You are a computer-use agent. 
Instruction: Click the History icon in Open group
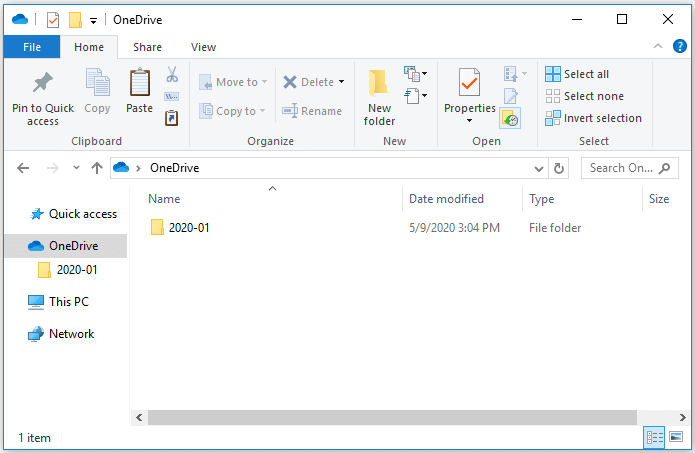tap(510, 118)
